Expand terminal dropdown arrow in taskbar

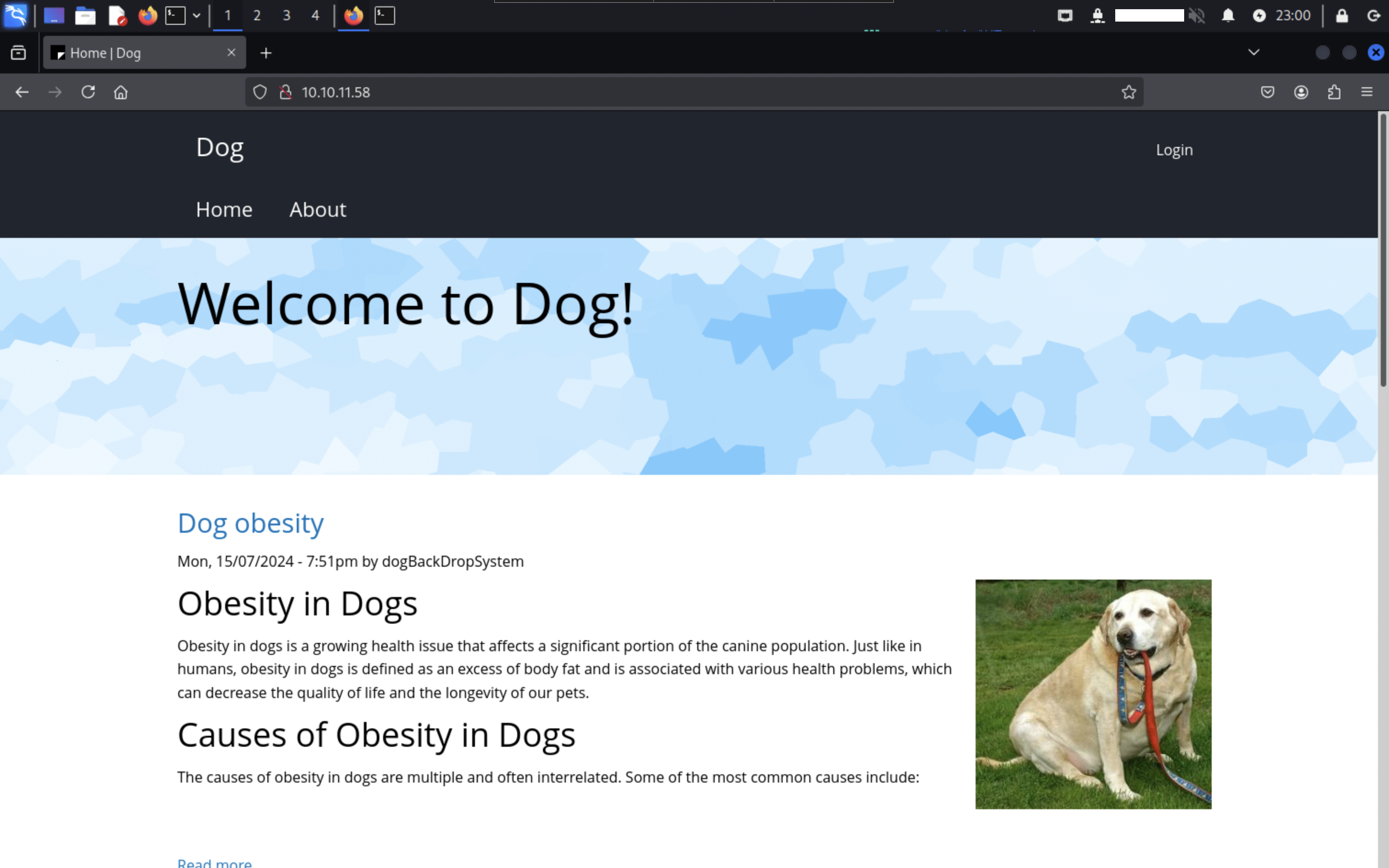point(196,16)
